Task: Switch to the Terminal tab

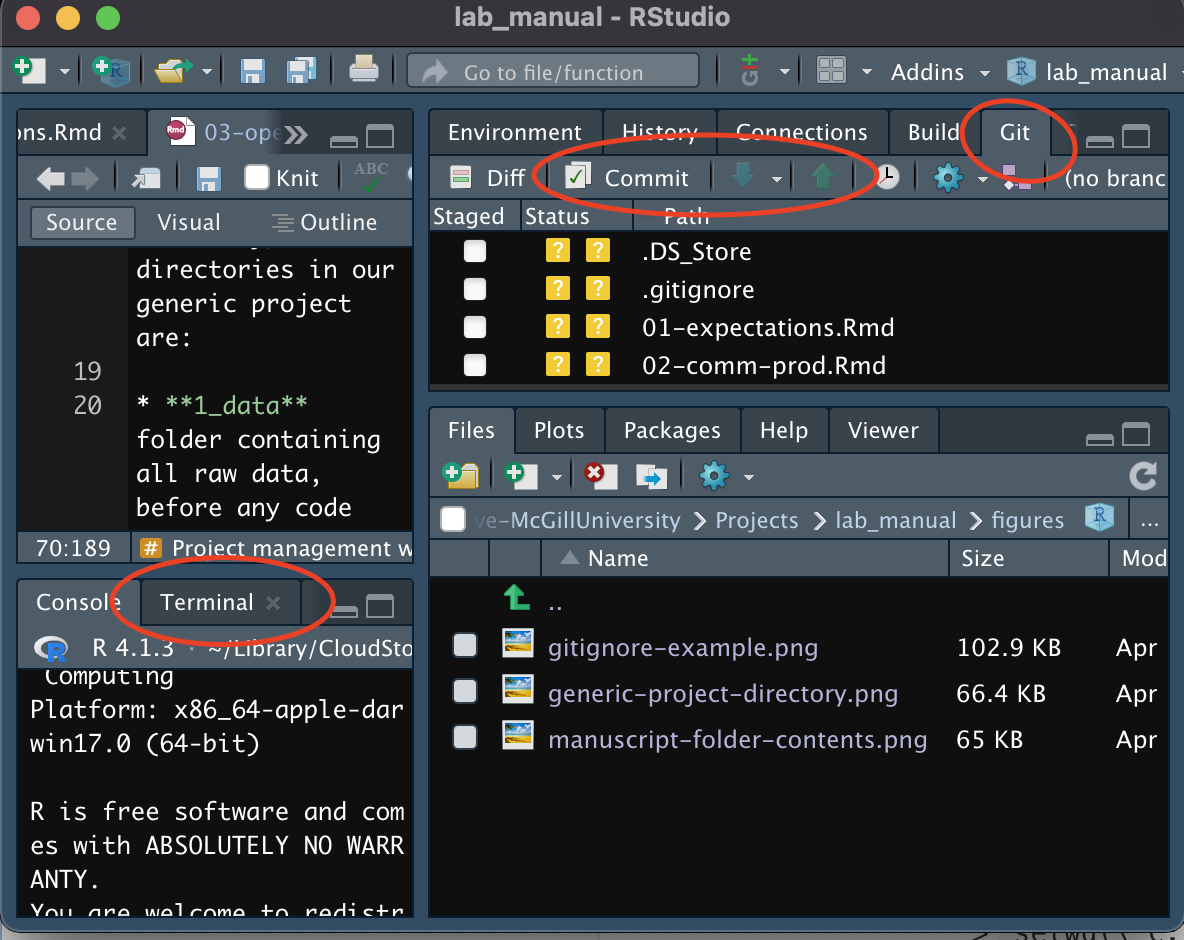Action: pyautogui.click(x=207, y=602)
